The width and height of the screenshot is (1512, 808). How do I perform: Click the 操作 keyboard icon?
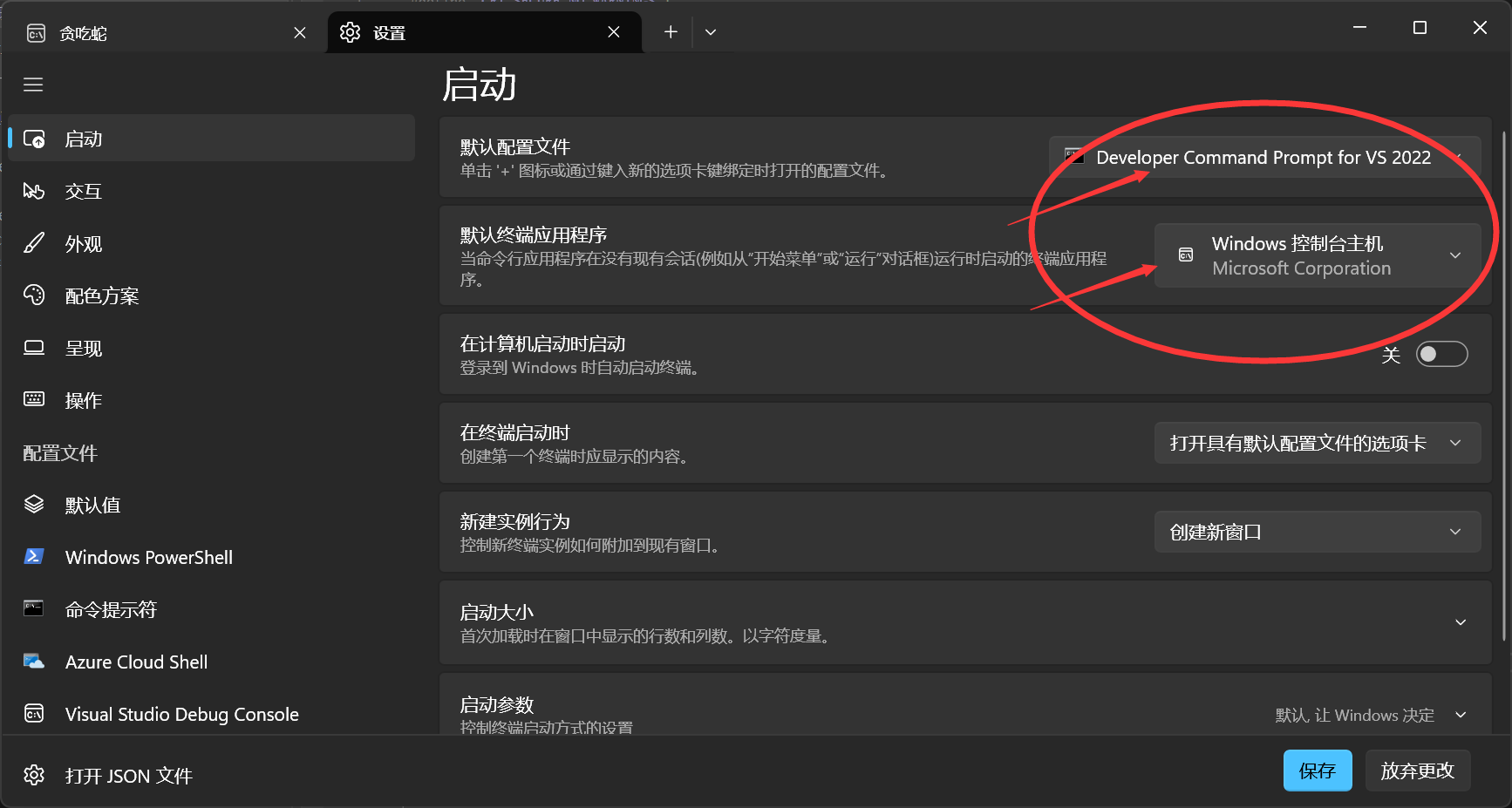34,399
